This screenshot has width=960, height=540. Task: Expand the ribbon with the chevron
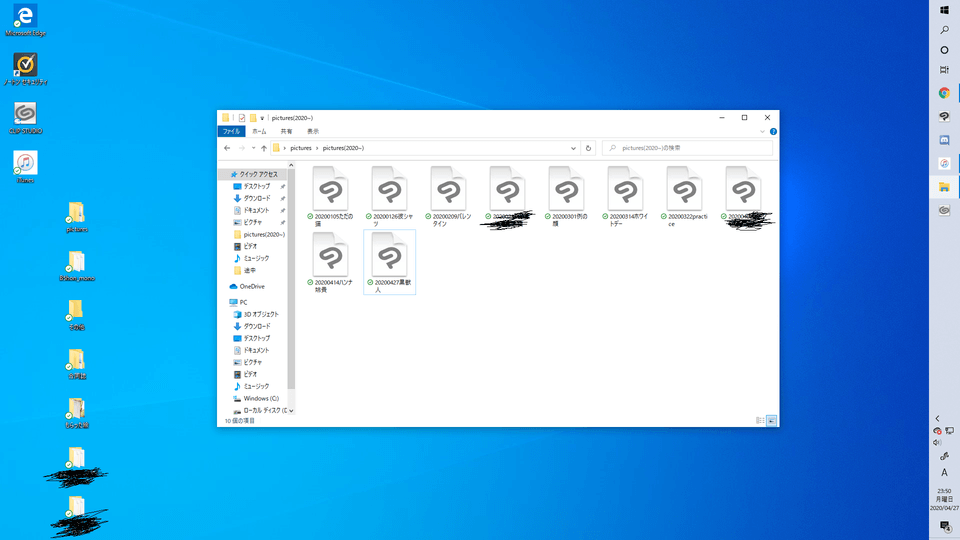763,131
